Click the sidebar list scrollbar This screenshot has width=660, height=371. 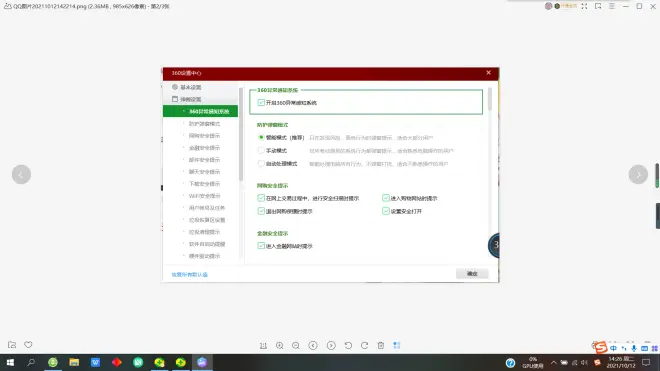pos(241,135)
